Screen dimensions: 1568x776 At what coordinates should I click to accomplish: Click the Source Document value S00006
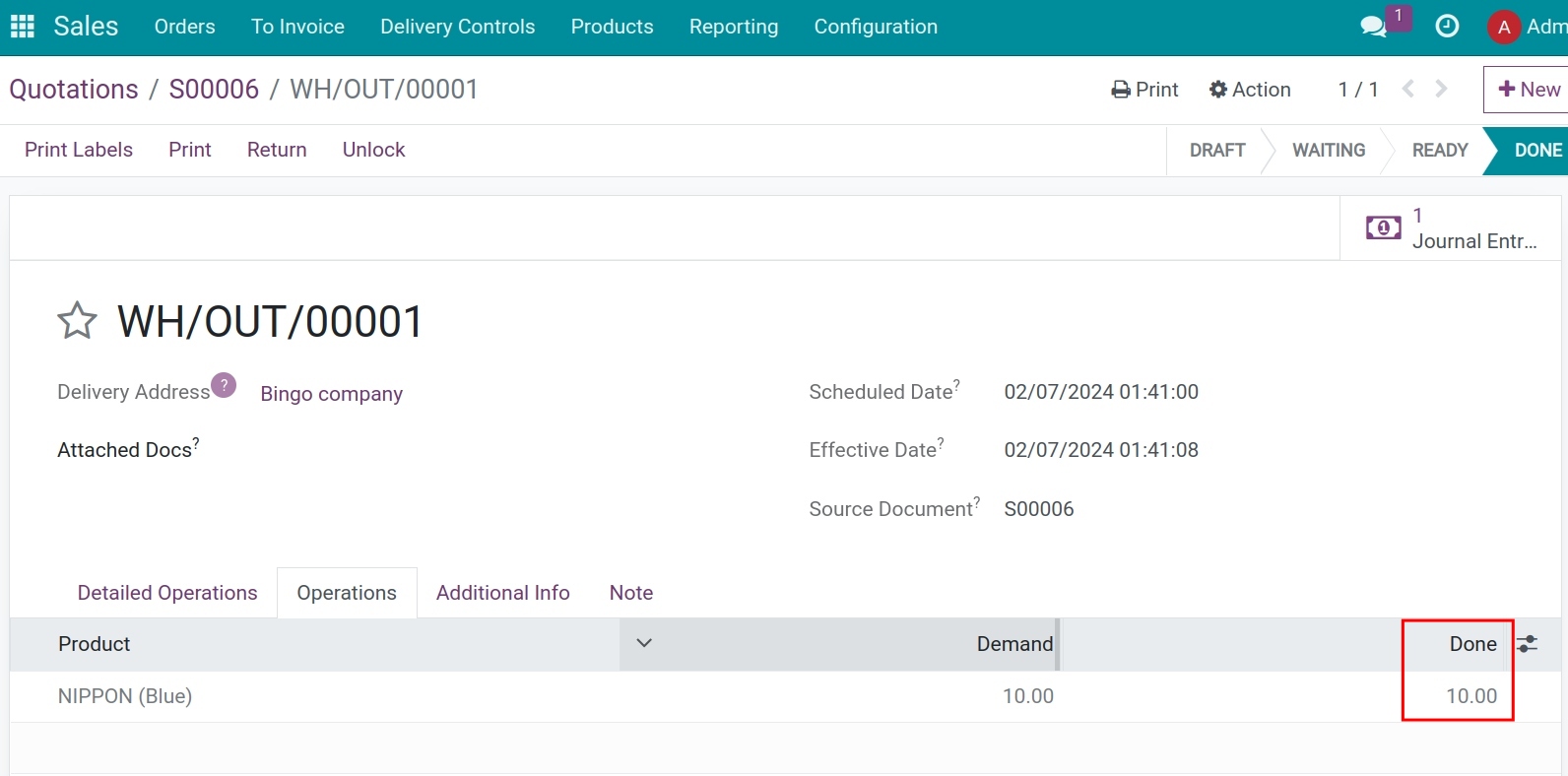coord(1039,509)
